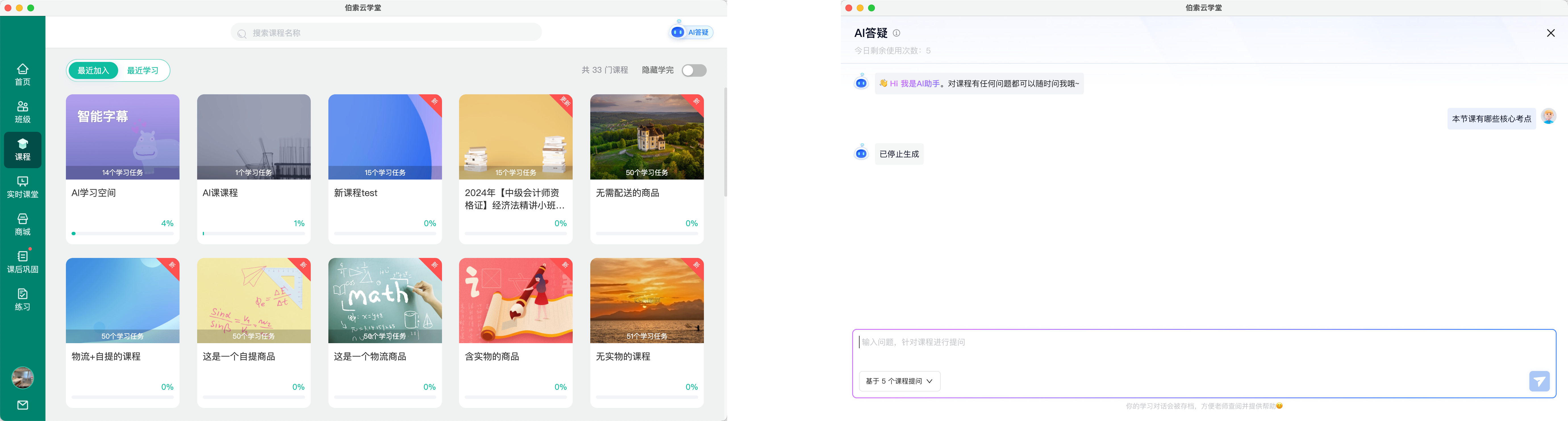Open the 无需配送的商品 course thumbnail
The width and height of the screenshot is (1568, 421).
pyautogui.click(x=647, y=137)
